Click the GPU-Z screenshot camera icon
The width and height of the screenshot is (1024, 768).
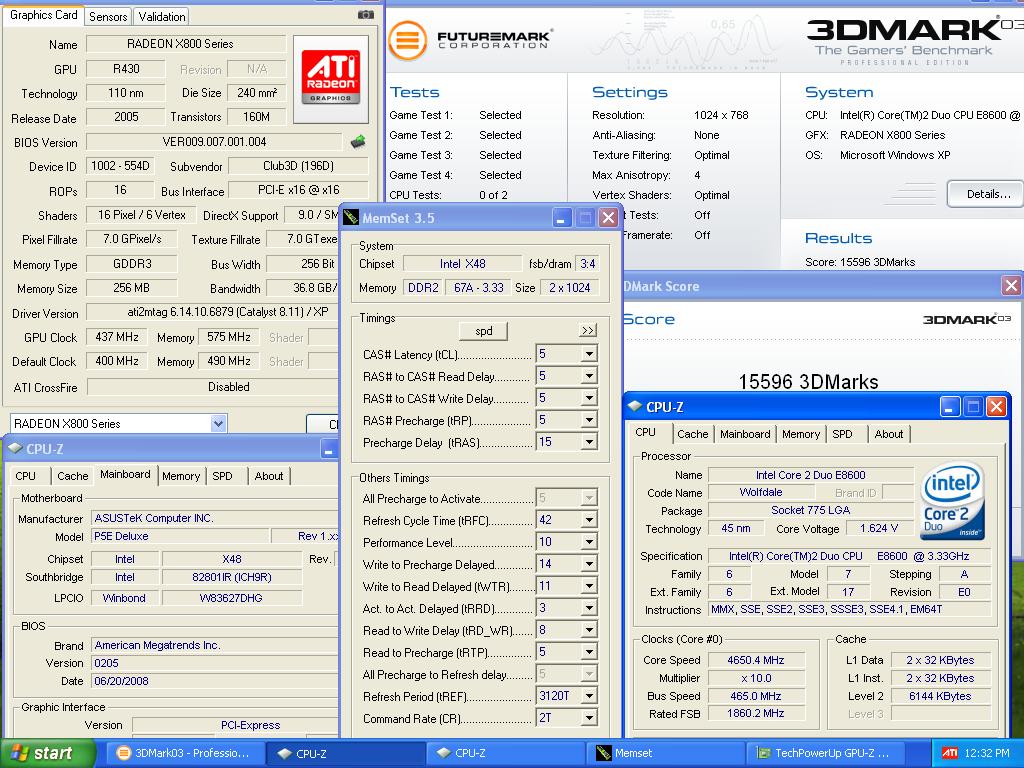click(366, 14)
